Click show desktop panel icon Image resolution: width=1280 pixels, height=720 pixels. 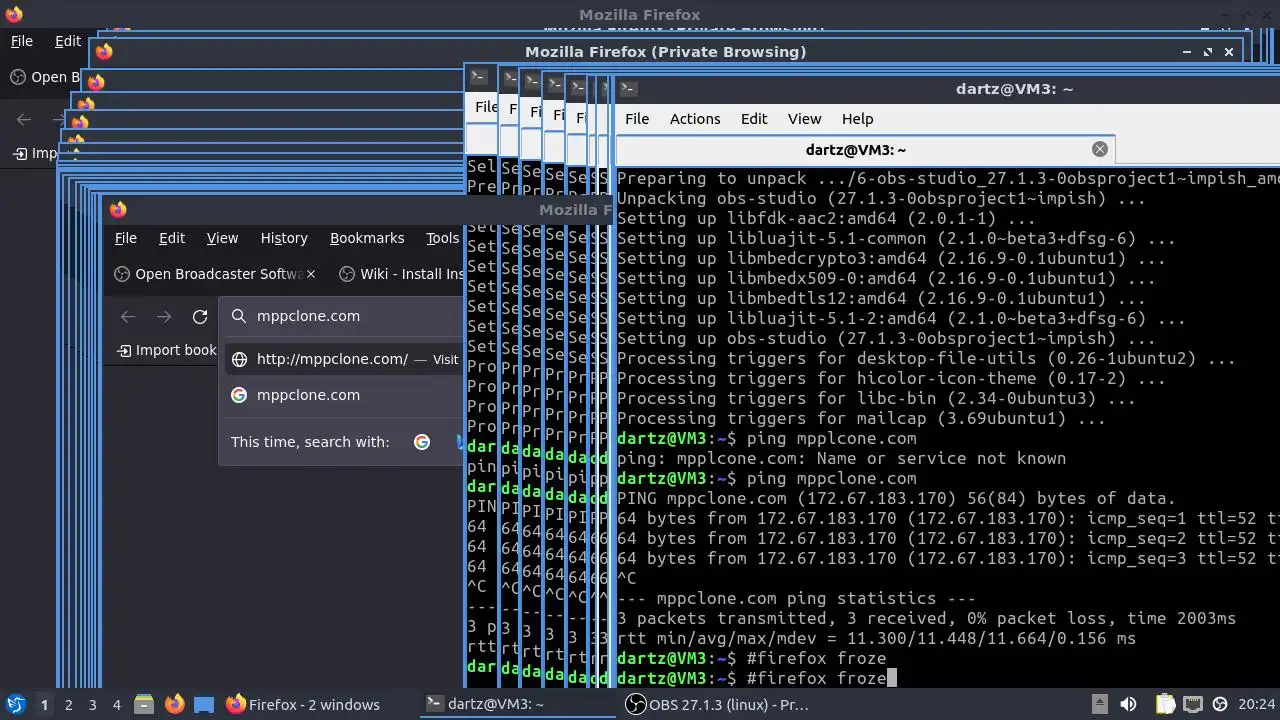pos(204,704)
